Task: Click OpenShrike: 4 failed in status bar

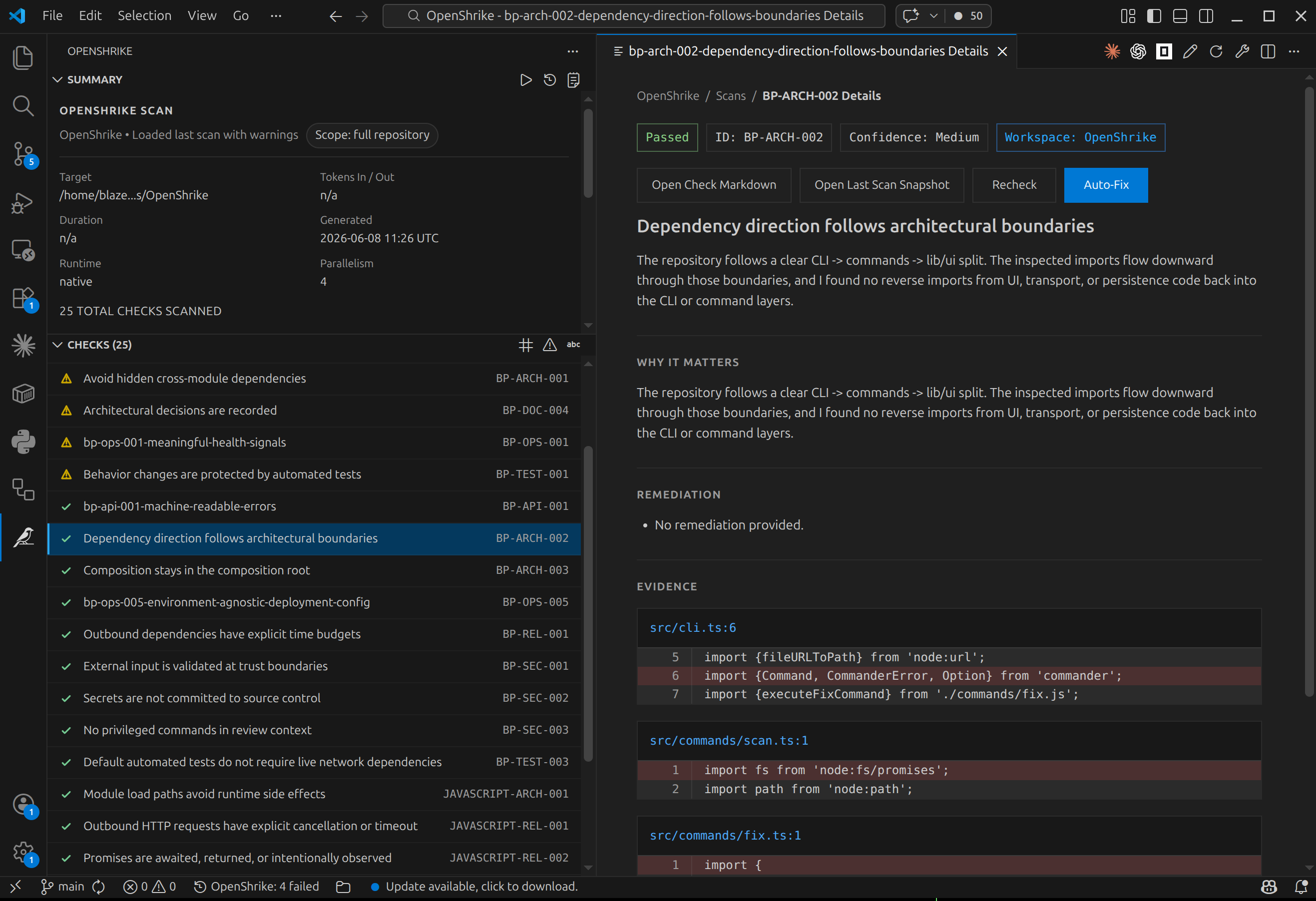Action: pyautogui.click(x=256, y=887)
